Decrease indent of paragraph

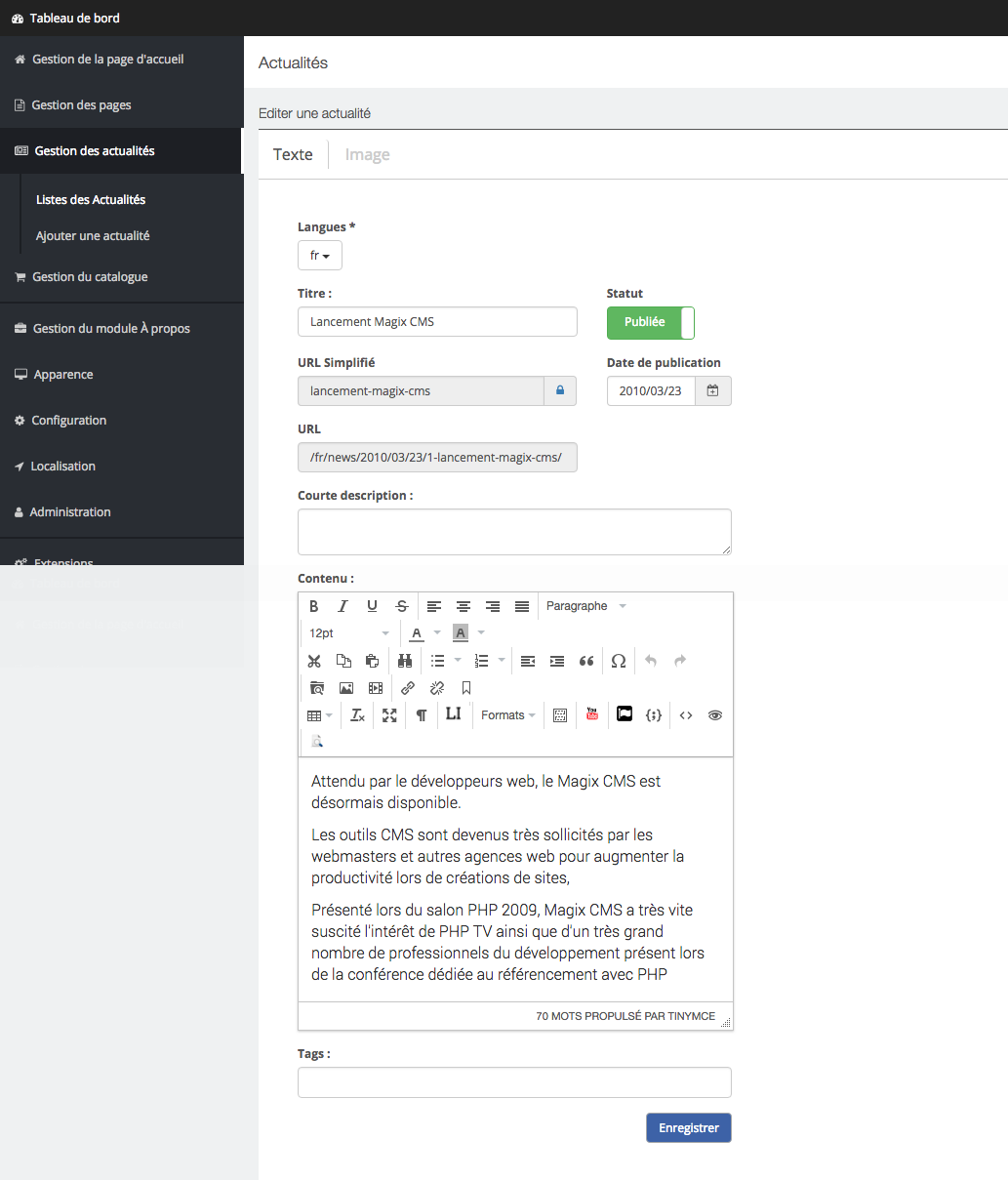click(528, 661)
